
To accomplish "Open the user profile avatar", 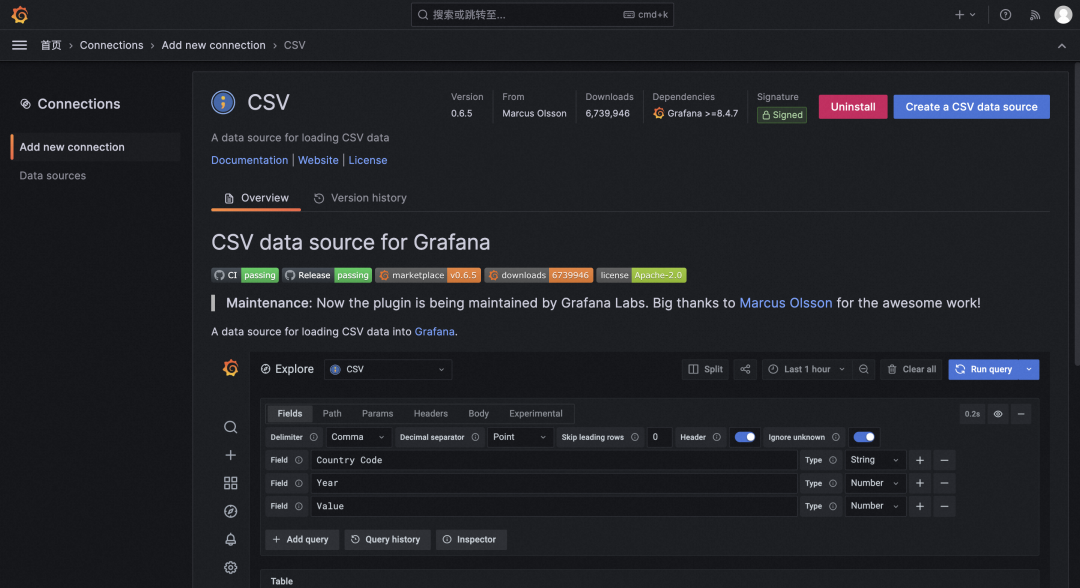I will 1063,14.
